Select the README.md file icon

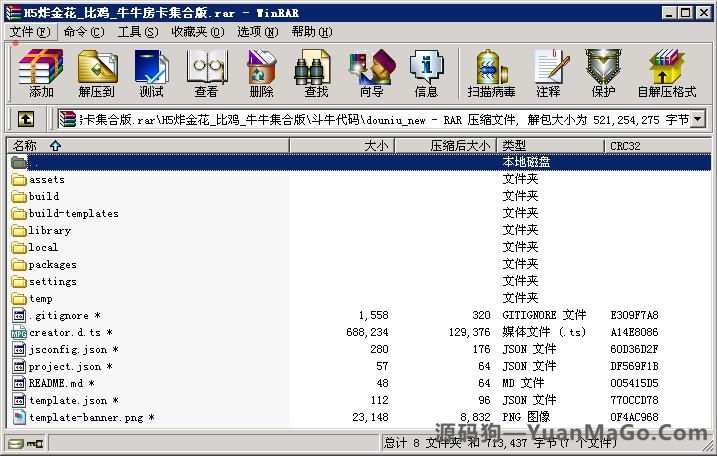tap(19, 383)
